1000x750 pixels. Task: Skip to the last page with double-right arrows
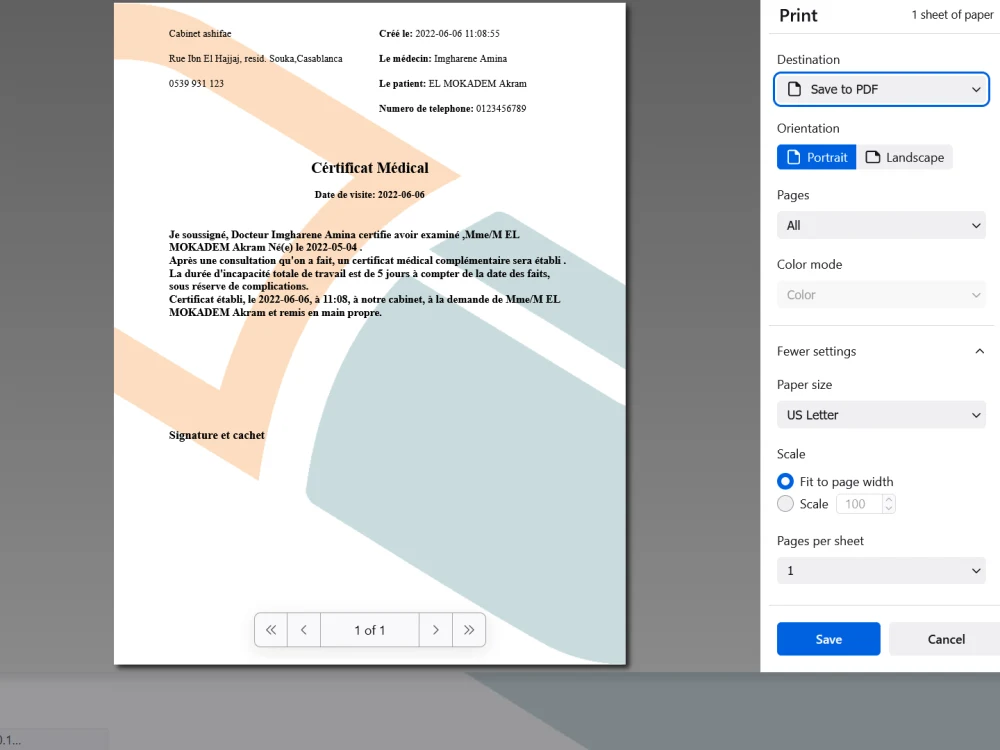coord(469,629)
